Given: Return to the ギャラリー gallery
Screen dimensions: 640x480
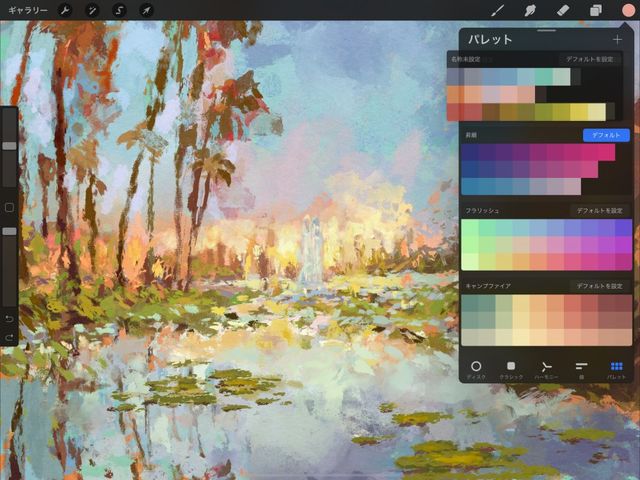Looking at the screenshot, I should [28, 10].
